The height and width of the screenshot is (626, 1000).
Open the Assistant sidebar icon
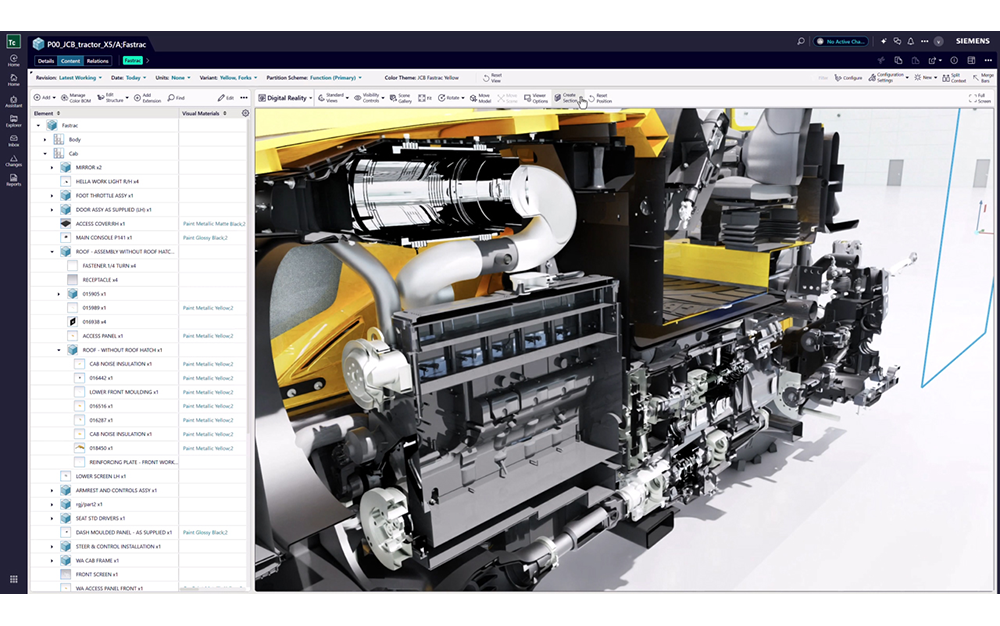(13, 101)
